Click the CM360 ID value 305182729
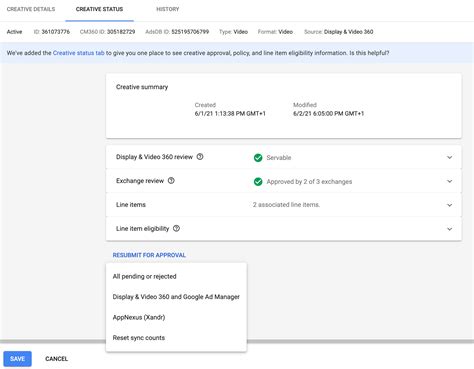 121,32
